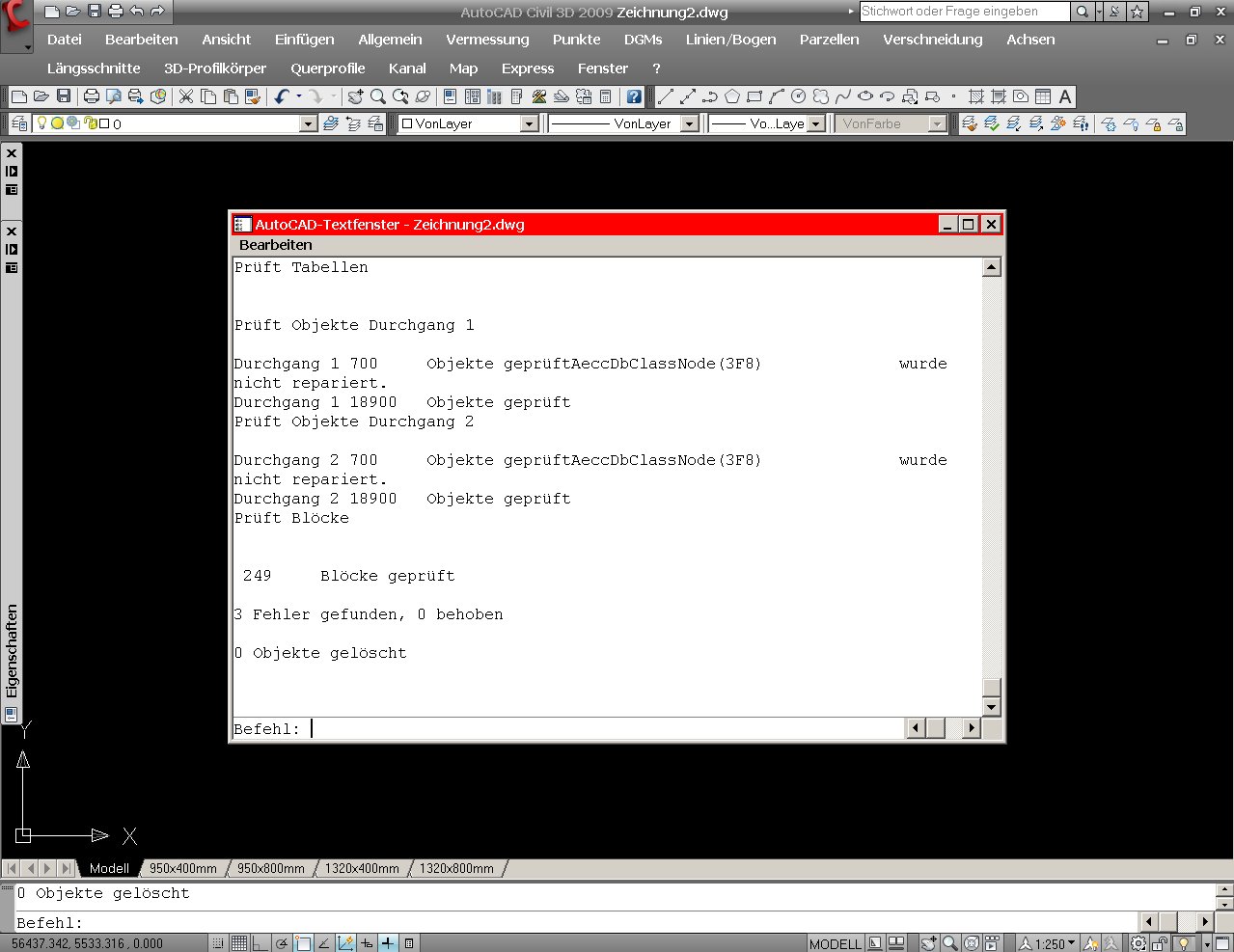This screenshot has height=952, width=1234.
Task: Click scroll-up arrow in text window
Action: (991, 267)
